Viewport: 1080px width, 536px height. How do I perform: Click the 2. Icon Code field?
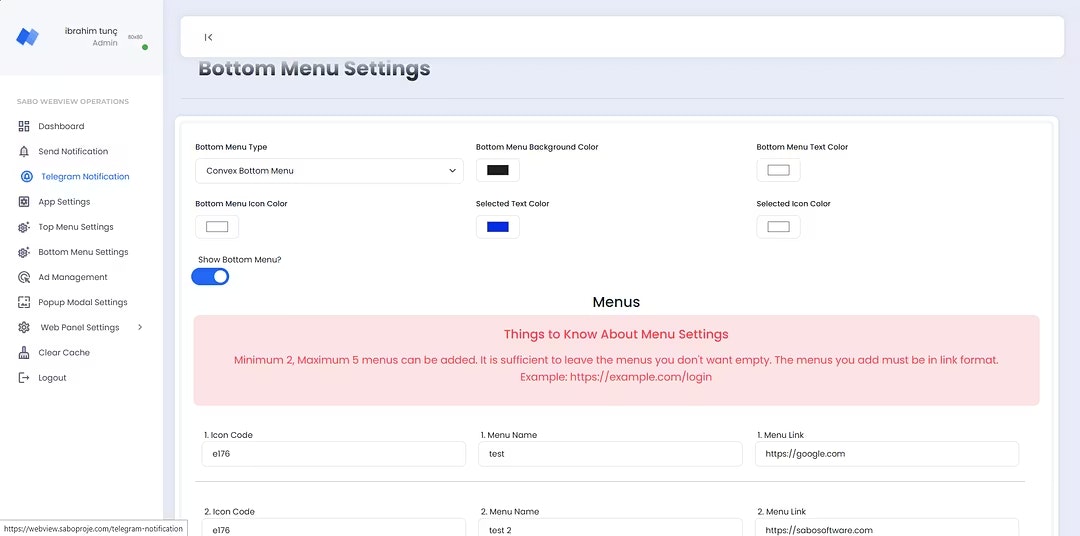(x=334, y=527)
